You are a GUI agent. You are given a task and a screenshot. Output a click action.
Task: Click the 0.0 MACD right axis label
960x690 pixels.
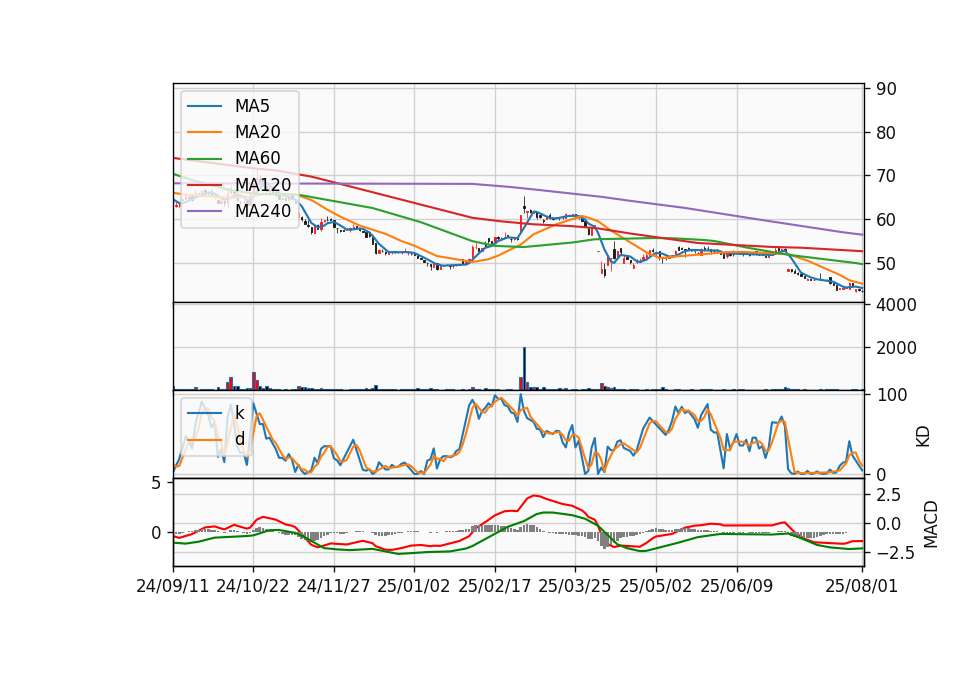tap(888, 524)
